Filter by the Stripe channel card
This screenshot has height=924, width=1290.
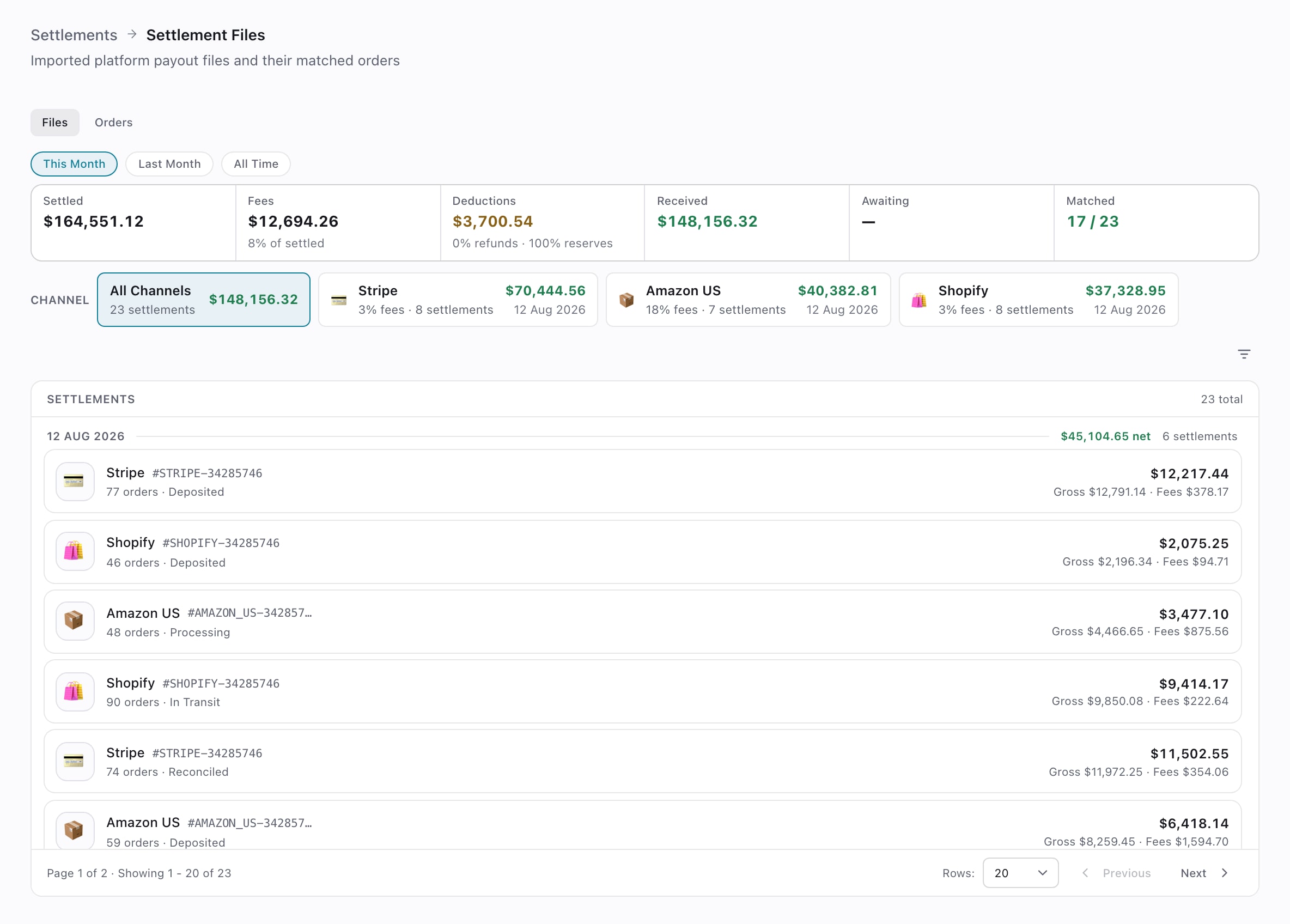click(x=458, y=300)
